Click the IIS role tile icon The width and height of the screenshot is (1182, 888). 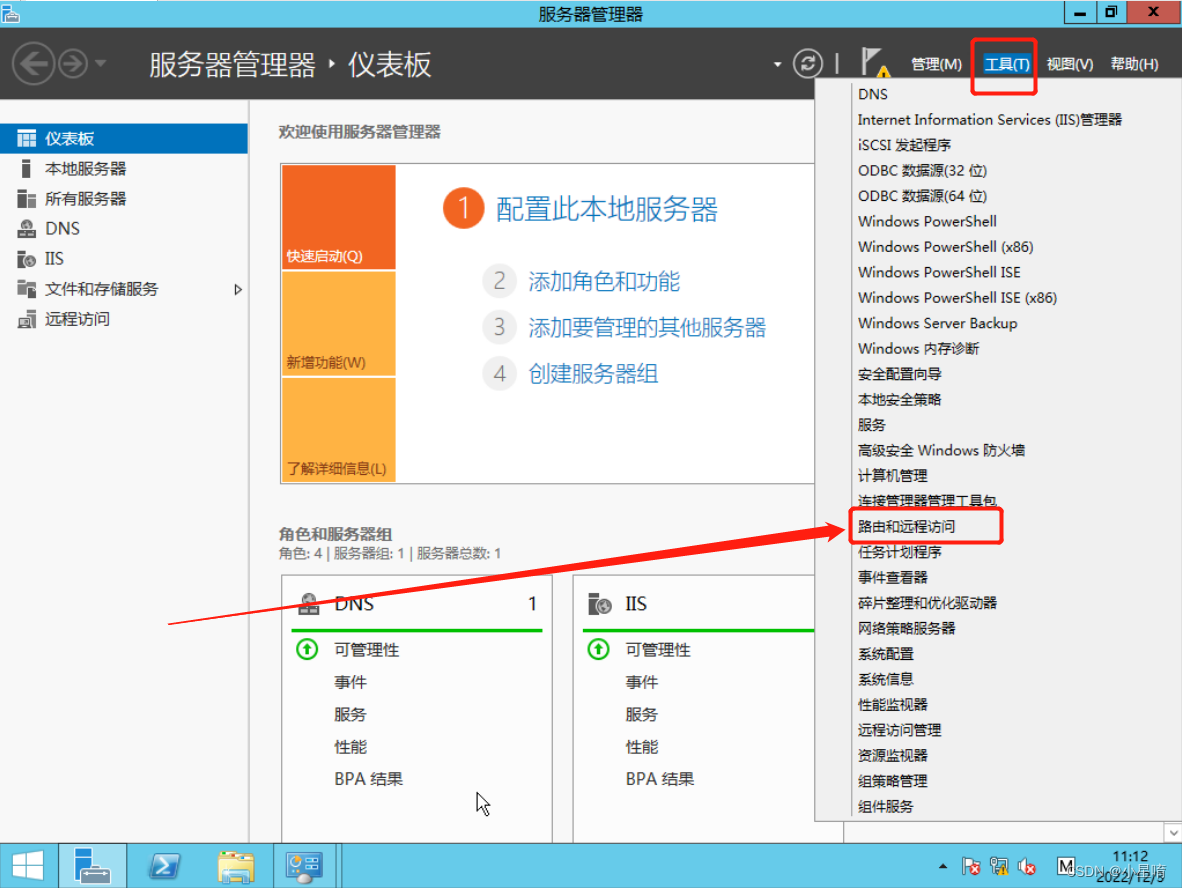599,604
